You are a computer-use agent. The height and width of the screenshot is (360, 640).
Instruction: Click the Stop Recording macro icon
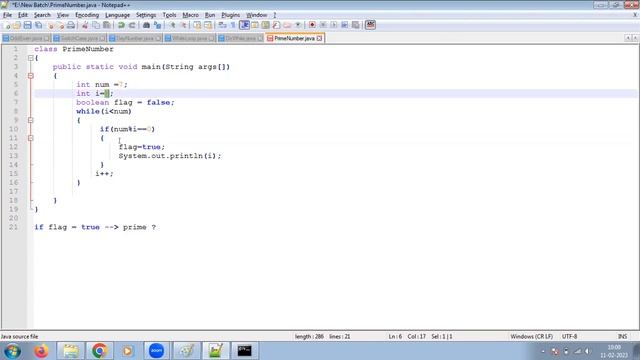coord(323,25)
